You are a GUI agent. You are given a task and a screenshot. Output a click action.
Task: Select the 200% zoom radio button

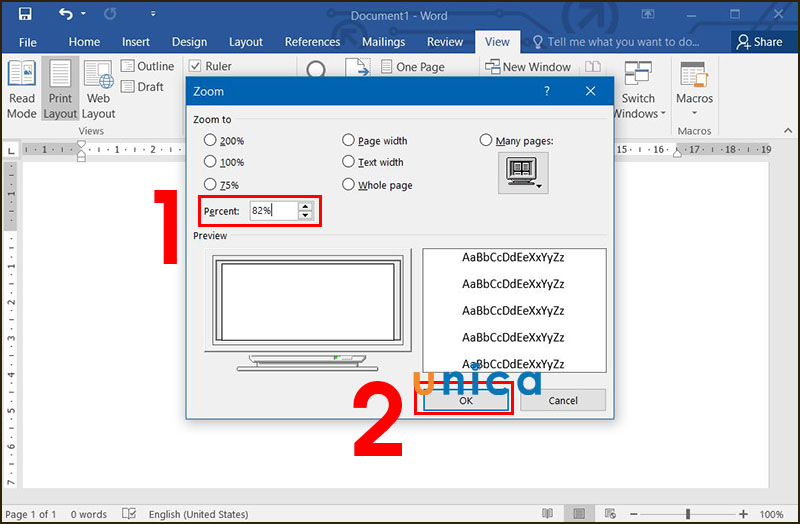[x=210, y=140]
